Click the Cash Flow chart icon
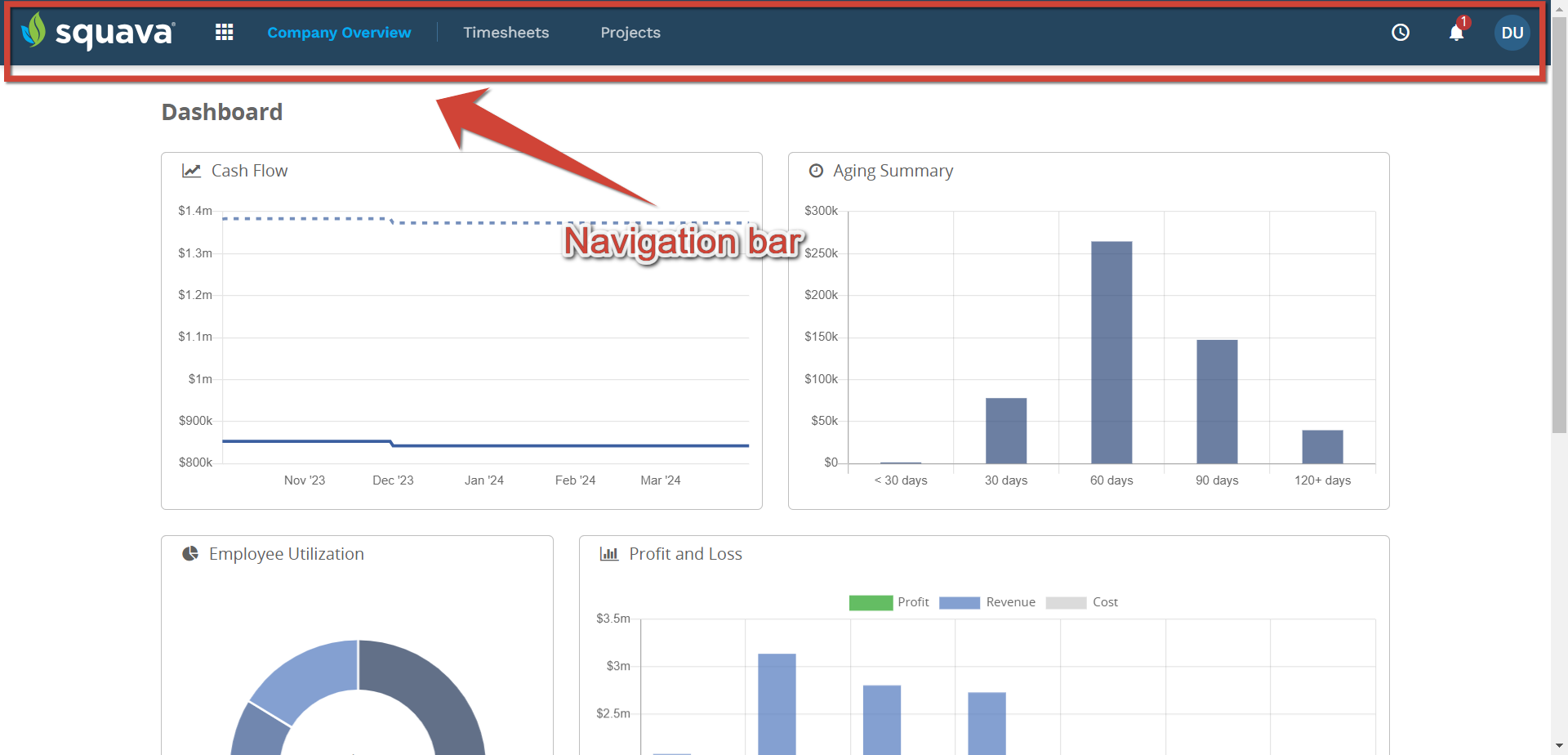The width and height of the screenshot is (1568, 755). 191,171
